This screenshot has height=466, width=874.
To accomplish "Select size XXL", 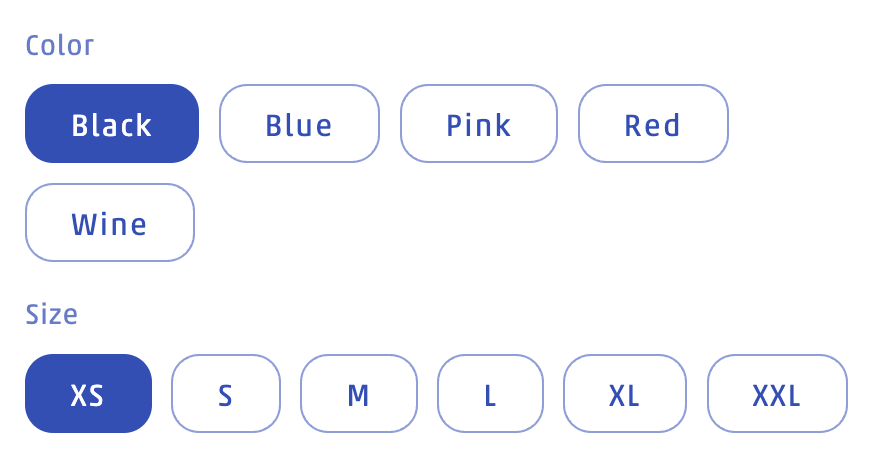I will point(777,394).
